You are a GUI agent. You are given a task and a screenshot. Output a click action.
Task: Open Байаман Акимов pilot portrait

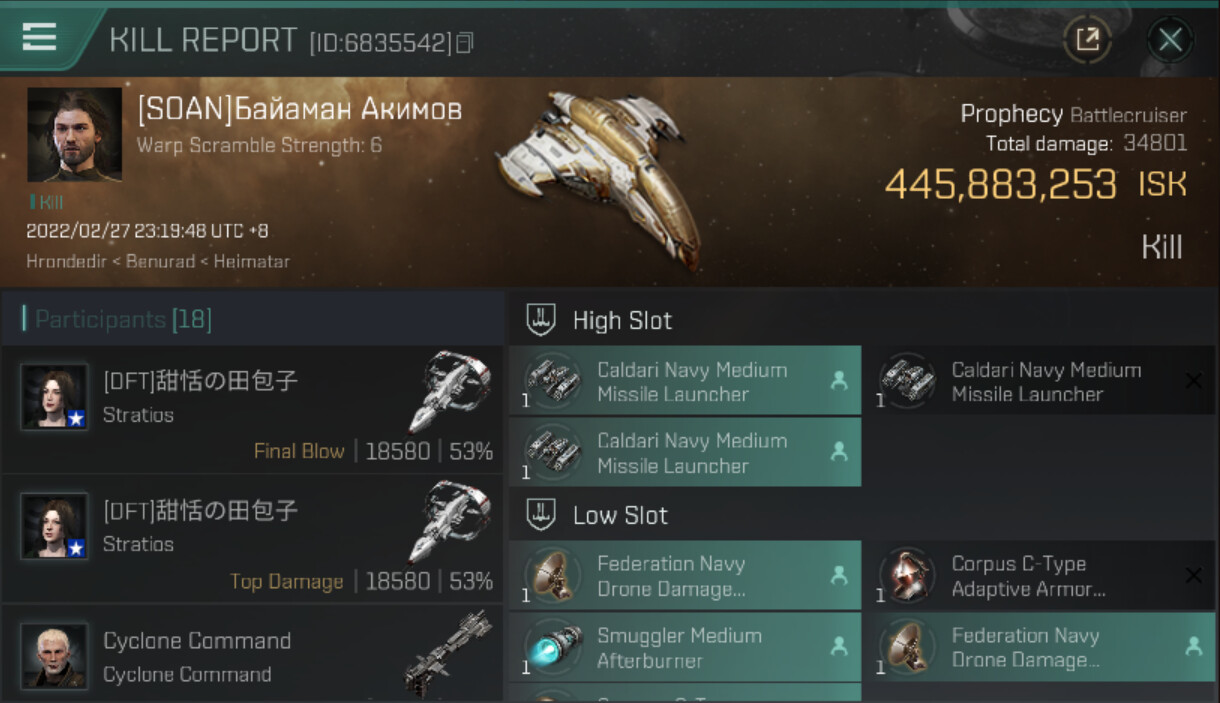click(x=74, y=134)
